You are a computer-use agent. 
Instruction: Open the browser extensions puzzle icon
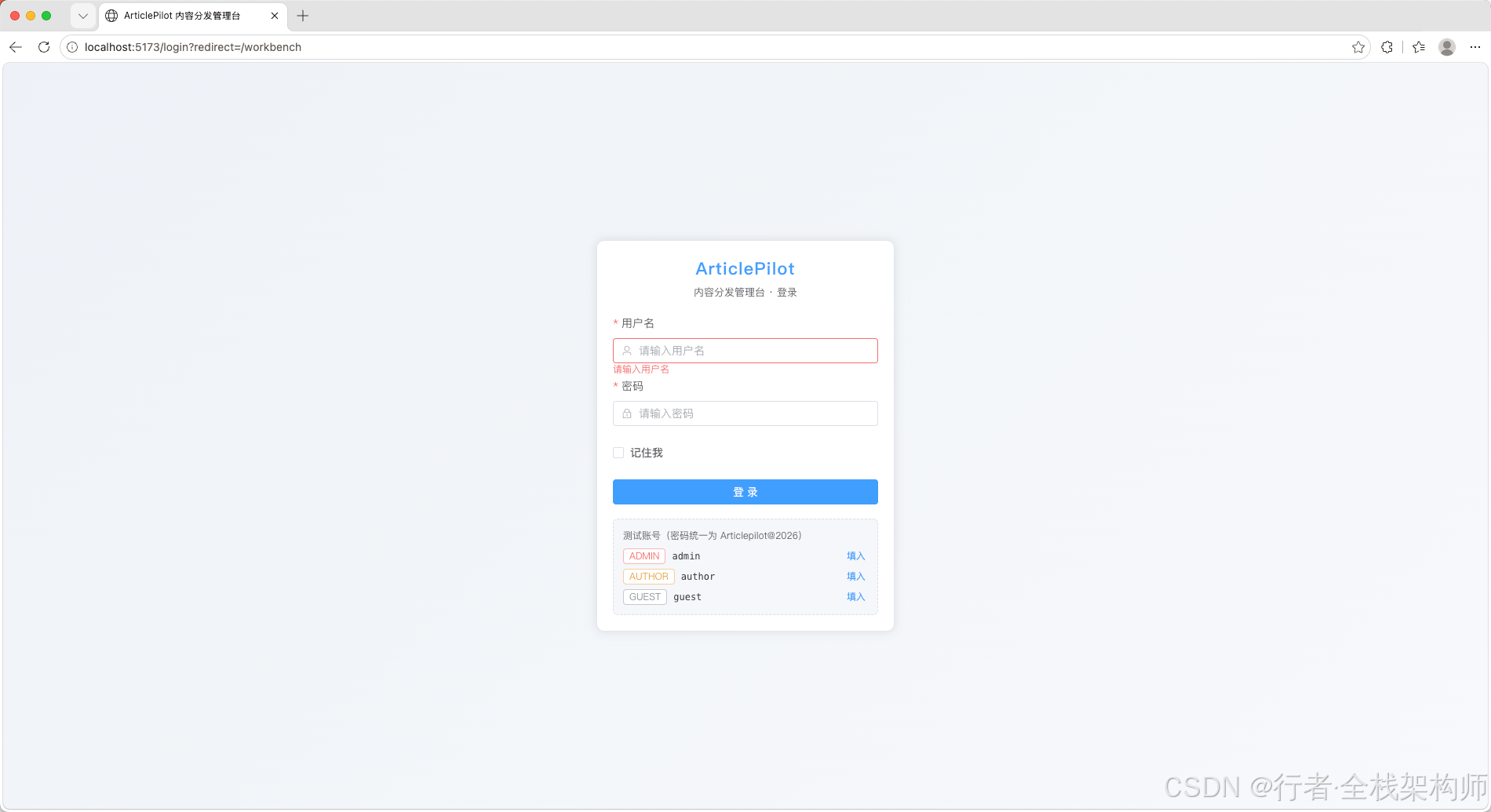pyautogui.click(x=1387, y=47)
